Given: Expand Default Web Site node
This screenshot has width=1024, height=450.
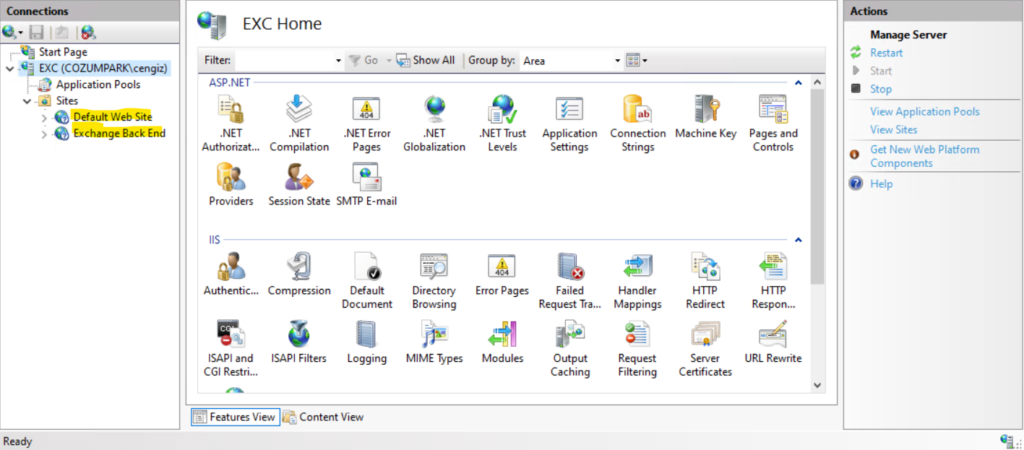Looking at the screenshot, I should pyautogui.click(x=44, y=118).
